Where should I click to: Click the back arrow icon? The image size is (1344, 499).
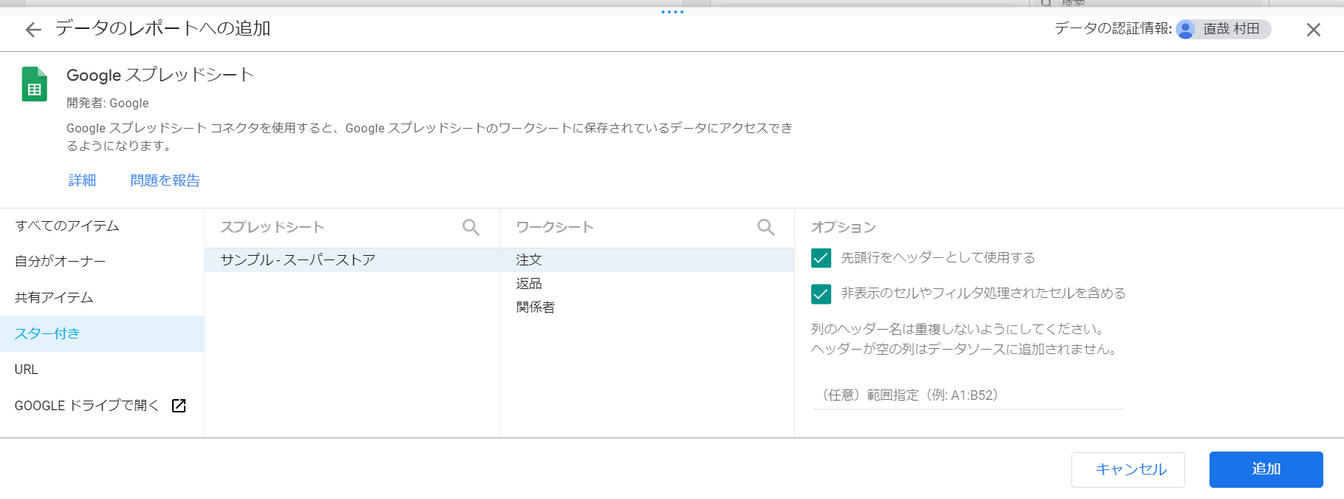pyautogui.click(x=33, y=30)
